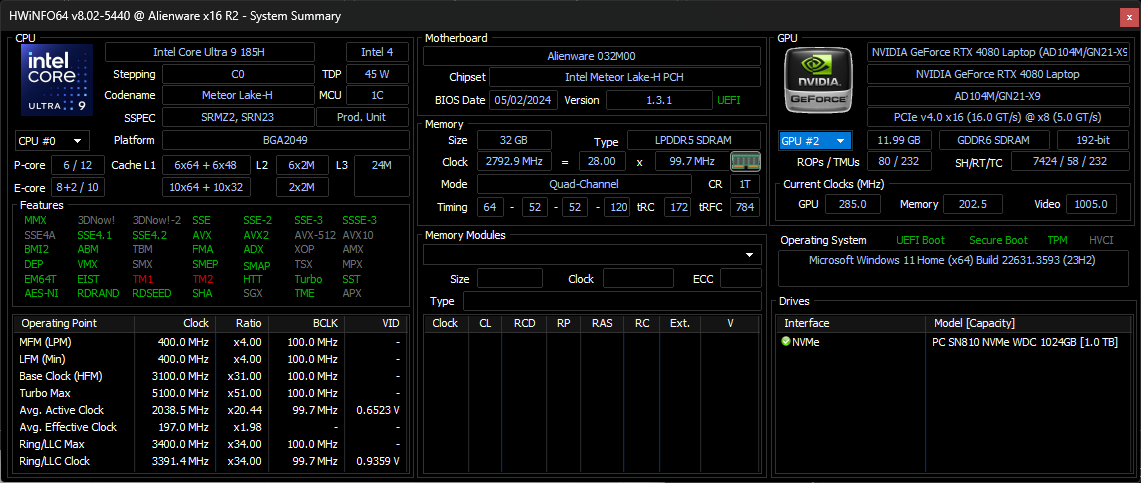
Task: Click the memory chip icon beside 99.7 MHz
Action: [744, 161]
